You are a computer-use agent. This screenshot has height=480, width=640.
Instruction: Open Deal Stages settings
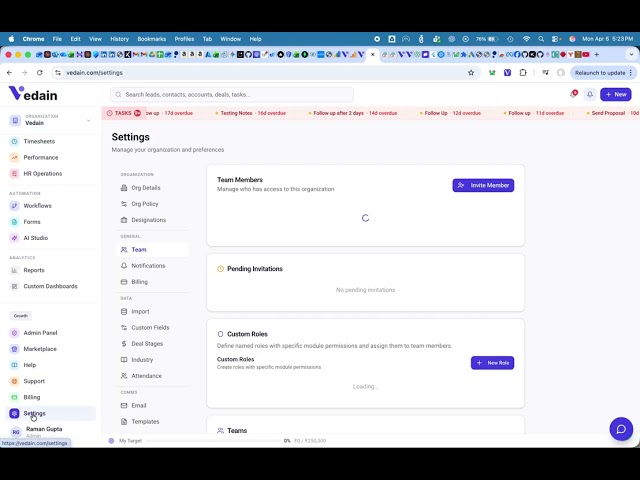(147, 344)
